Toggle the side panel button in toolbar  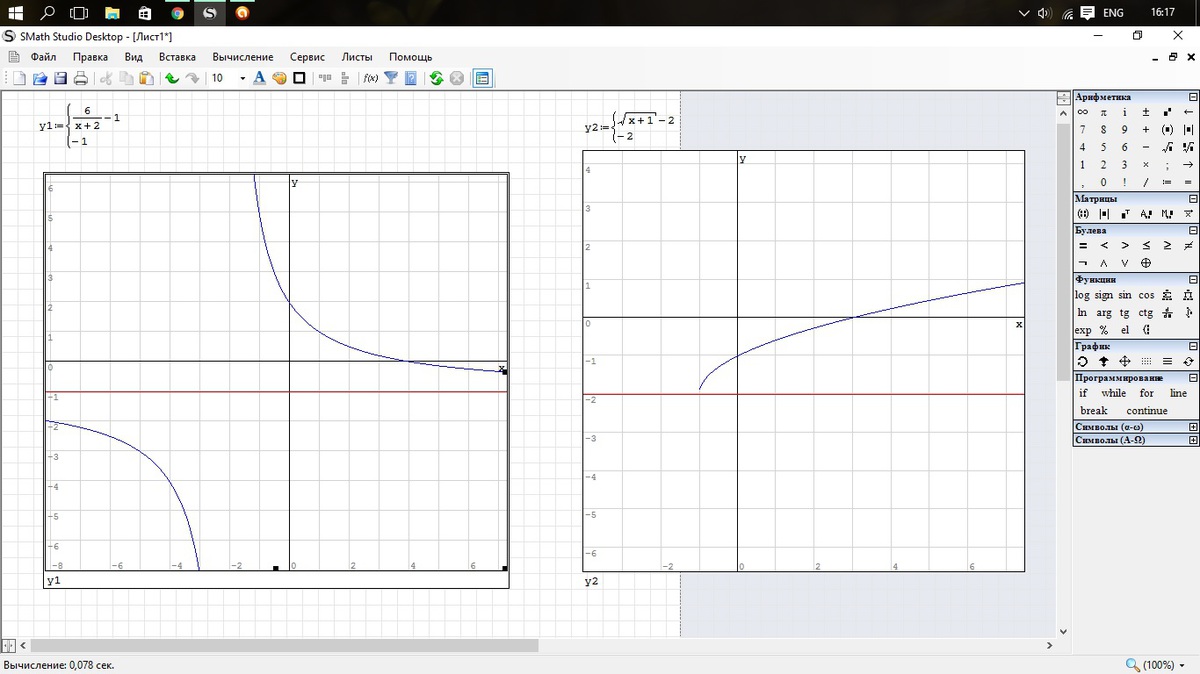click(x=481, y=78)
